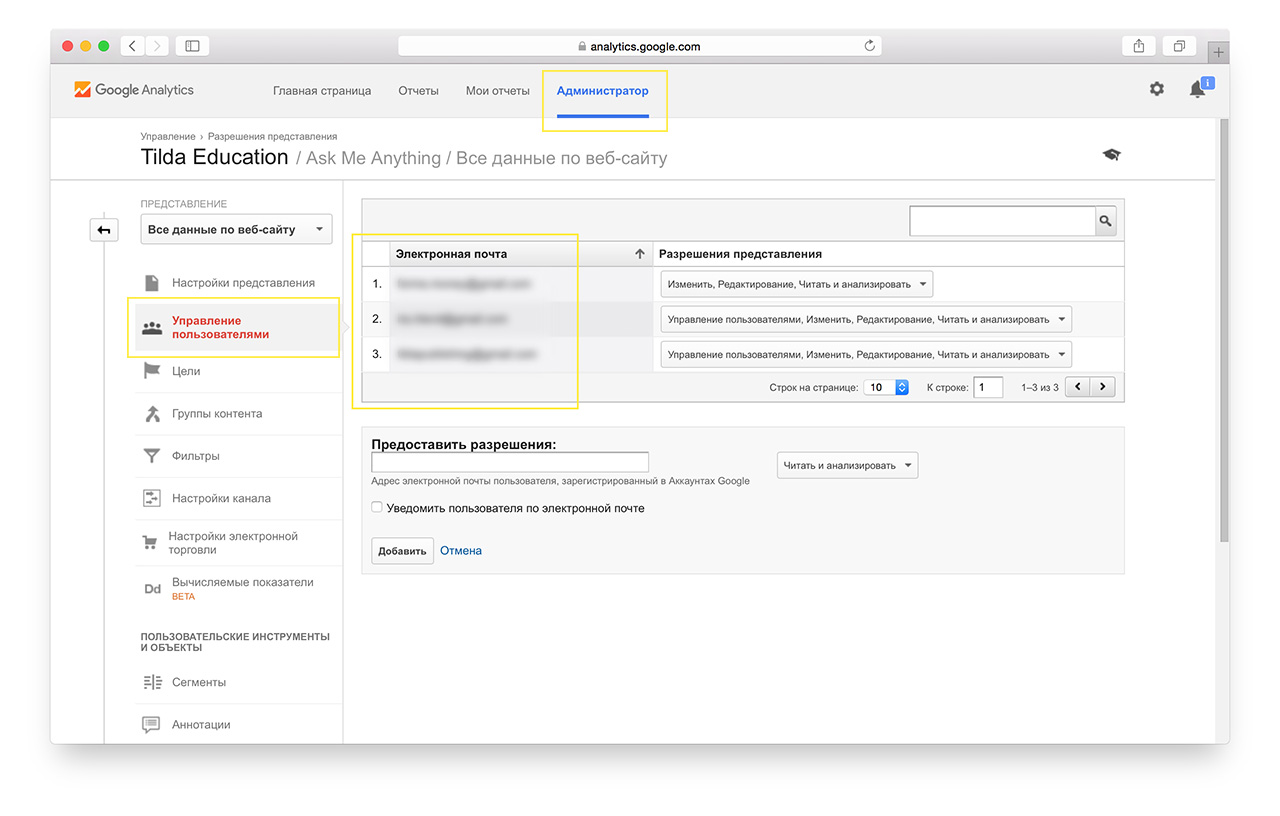Click the 'Добавить' button
The height and width of the screenshot is (816, 1280).
(402, 551)
